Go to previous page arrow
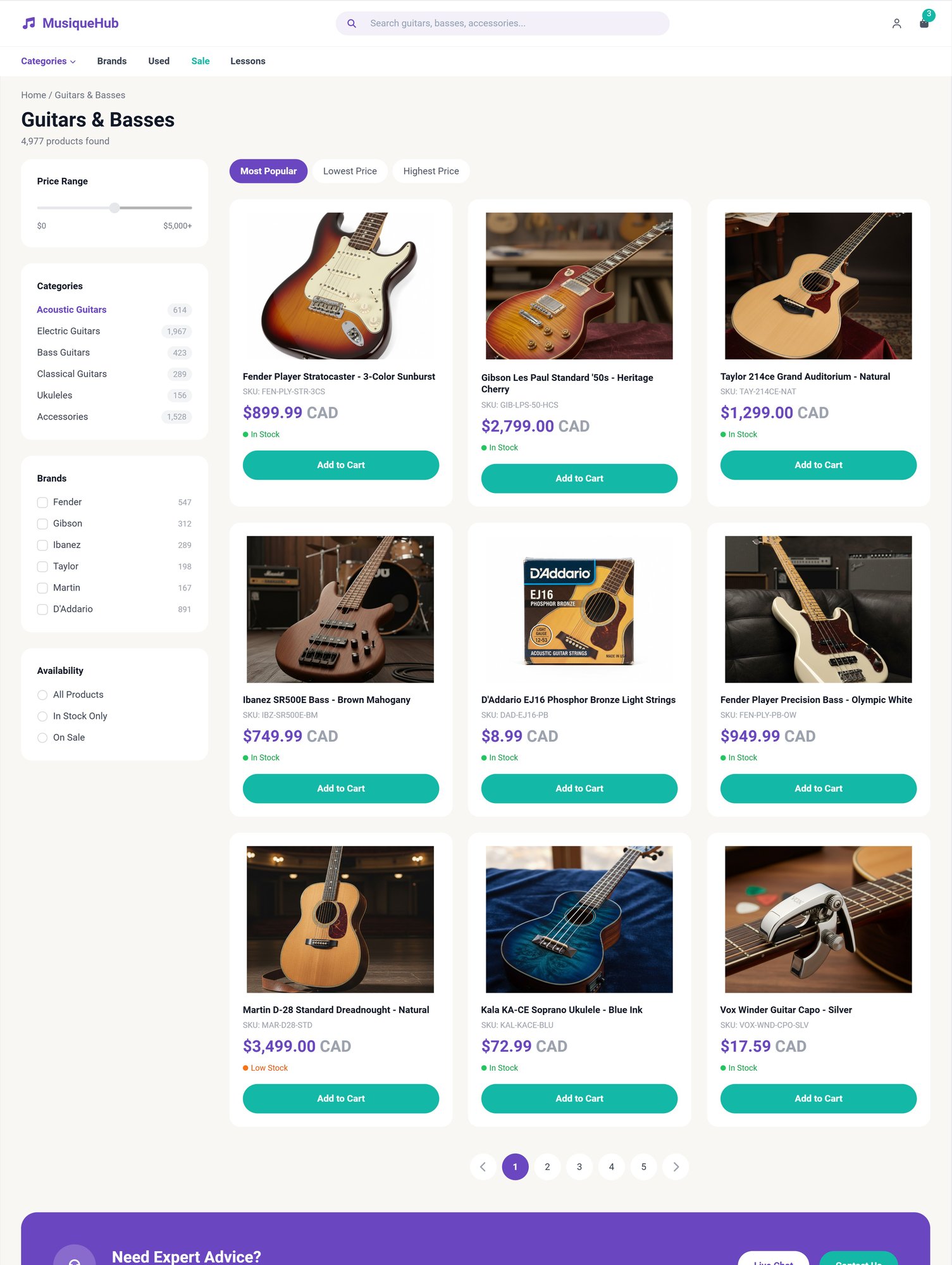This screenshot has width=952, height=1265. point(483,1166)
